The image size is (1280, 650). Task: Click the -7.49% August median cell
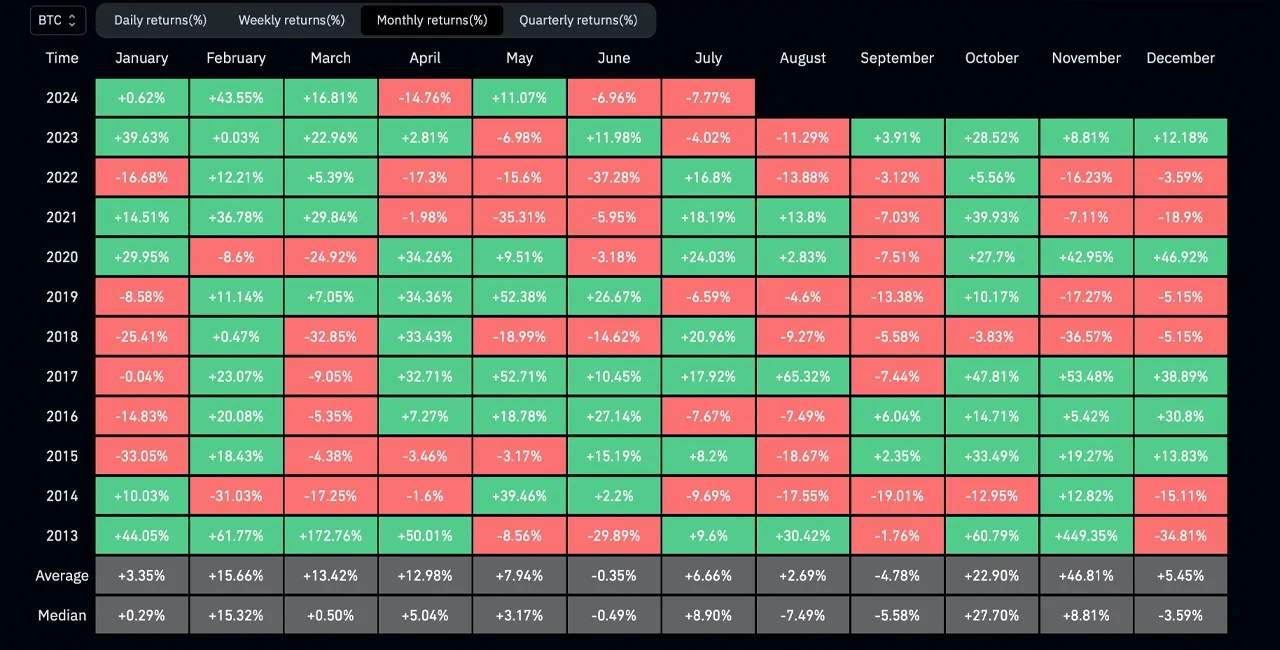click(803, 615)
